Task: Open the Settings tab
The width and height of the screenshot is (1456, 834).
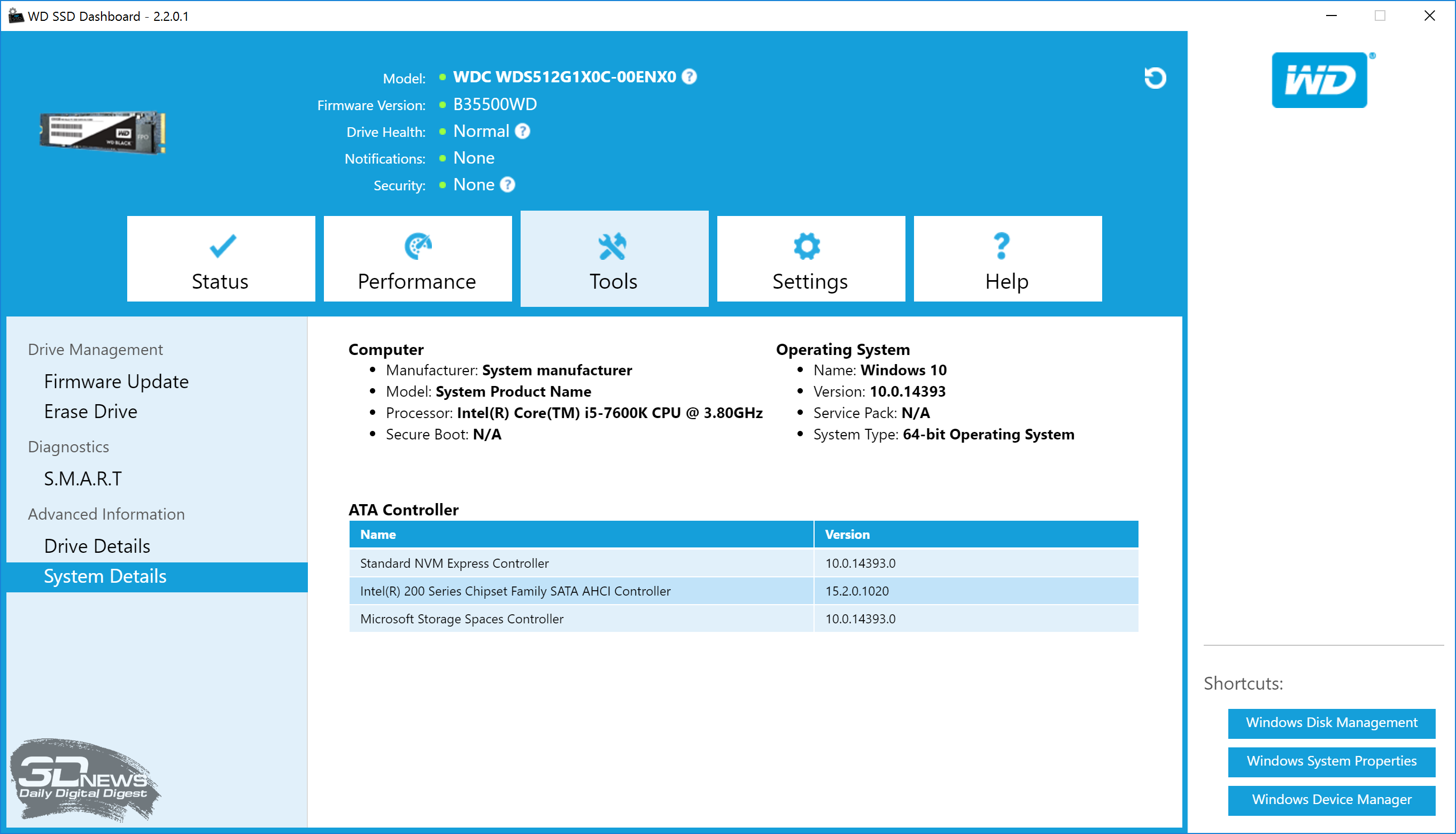Action: pos(810,259)
